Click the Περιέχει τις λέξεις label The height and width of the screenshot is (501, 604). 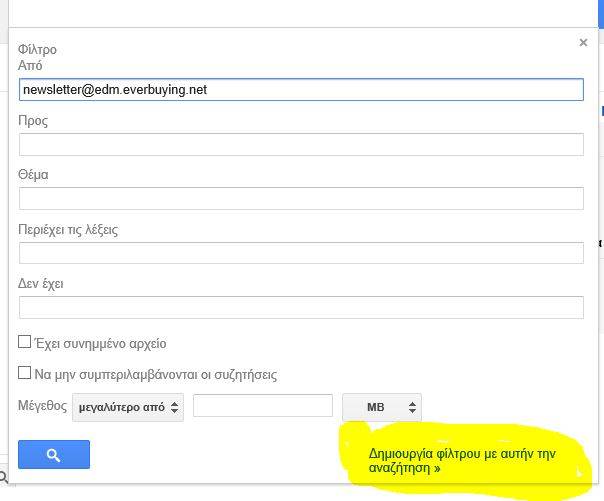click(68, 229)
